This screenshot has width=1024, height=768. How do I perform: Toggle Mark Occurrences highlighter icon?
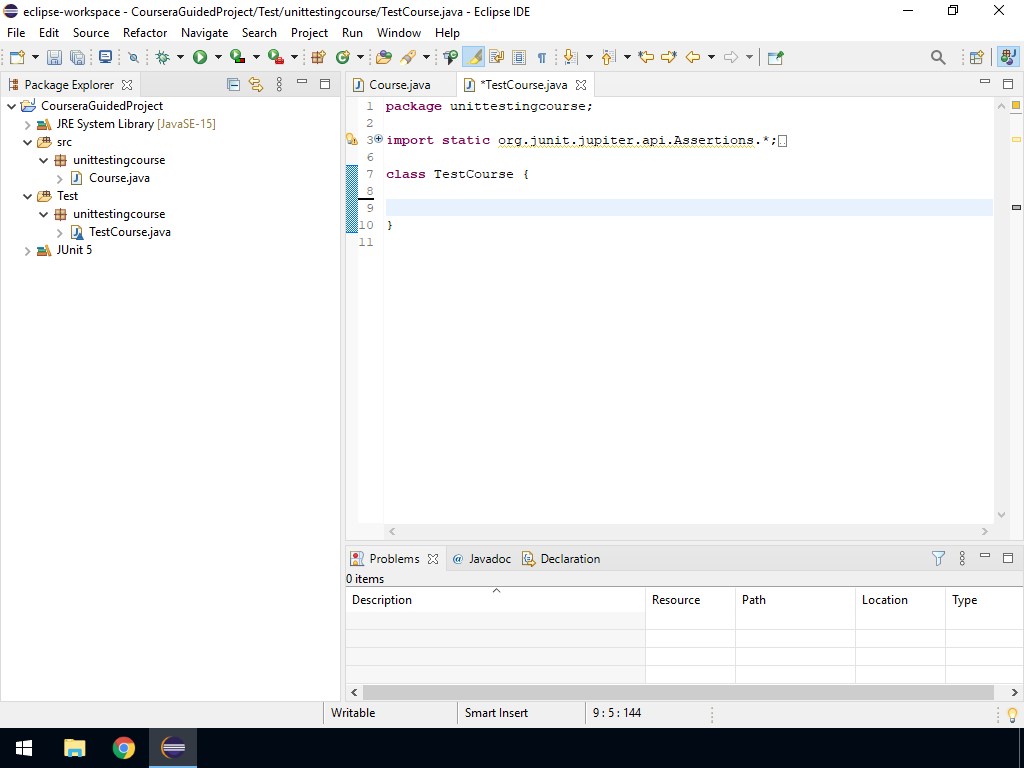(474, 58)
